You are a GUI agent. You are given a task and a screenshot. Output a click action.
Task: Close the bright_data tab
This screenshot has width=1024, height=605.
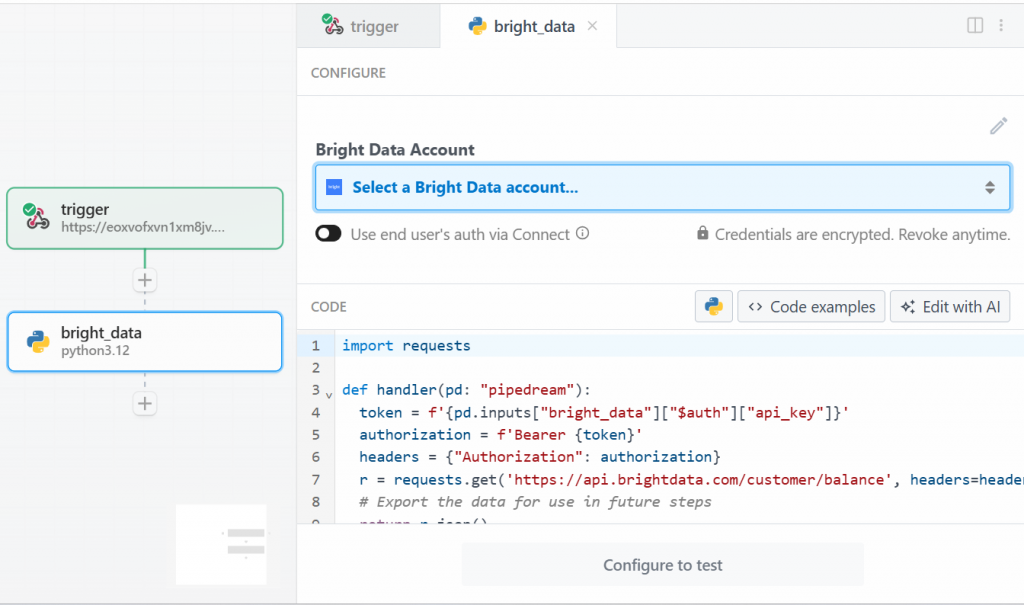(x=591, y=27)
